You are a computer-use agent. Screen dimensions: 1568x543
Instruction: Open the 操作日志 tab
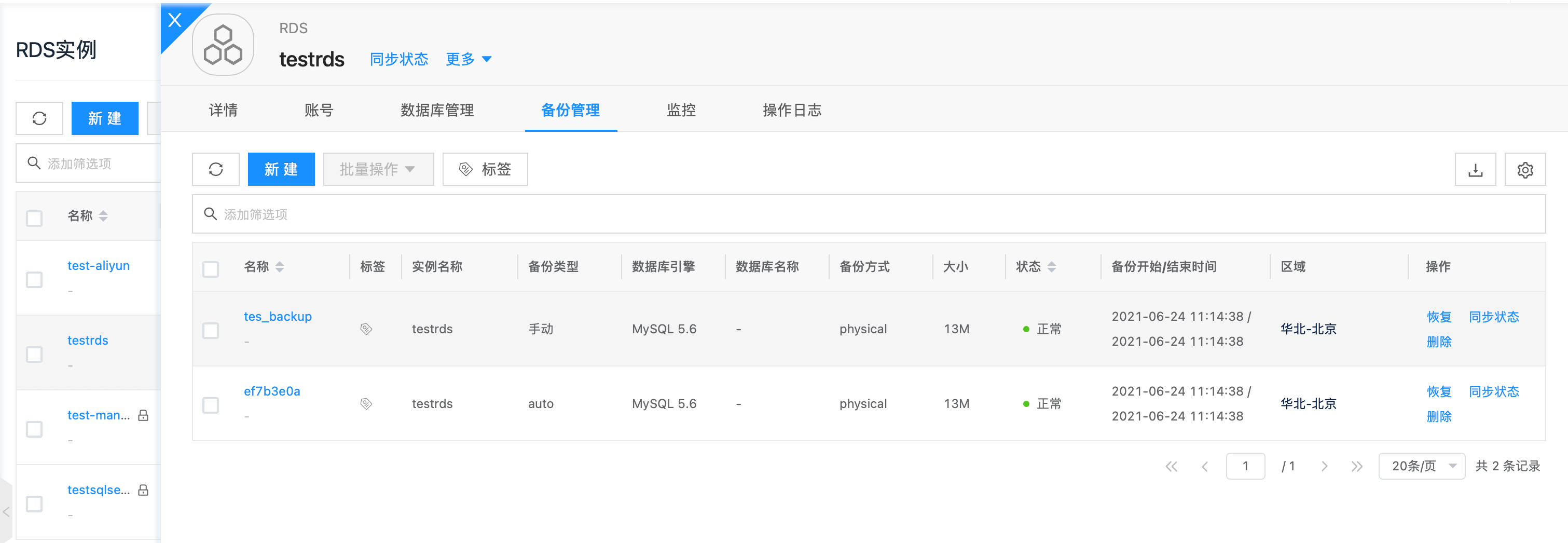pyautogui.click(x=791, y=110)
